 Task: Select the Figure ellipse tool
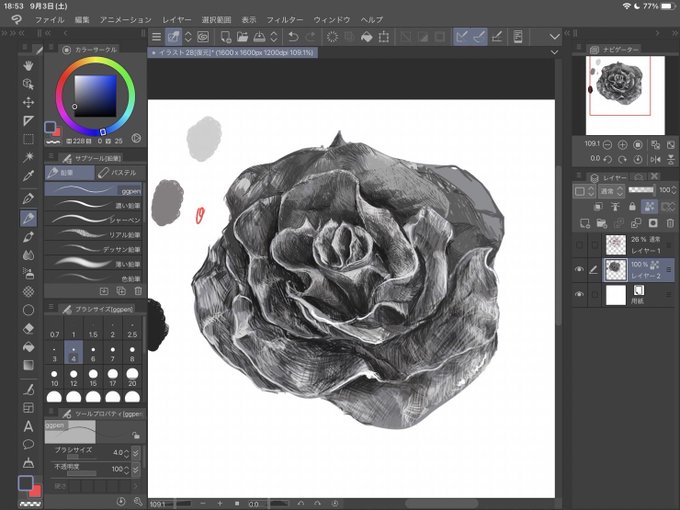[x=28, y=310]
